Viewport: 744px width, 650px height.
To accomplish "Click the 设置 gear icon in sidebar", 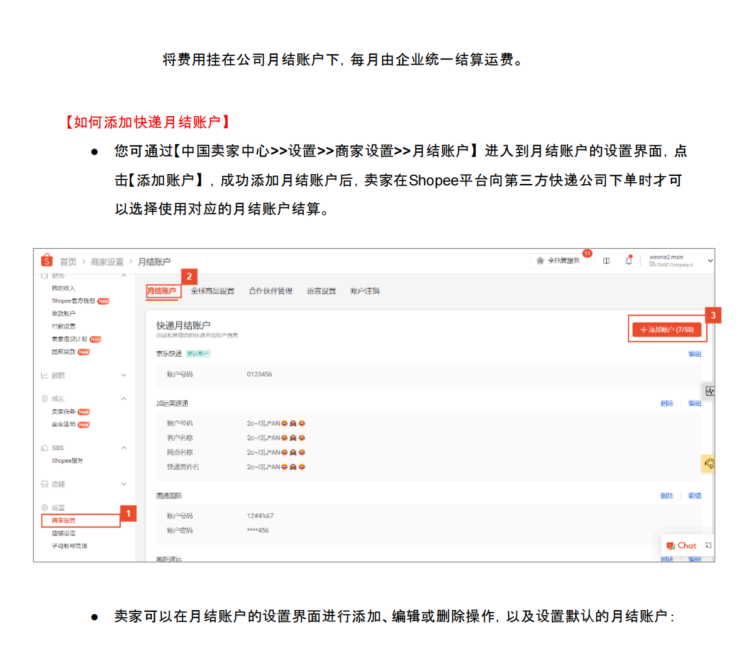I will click(x=45, y=507).
